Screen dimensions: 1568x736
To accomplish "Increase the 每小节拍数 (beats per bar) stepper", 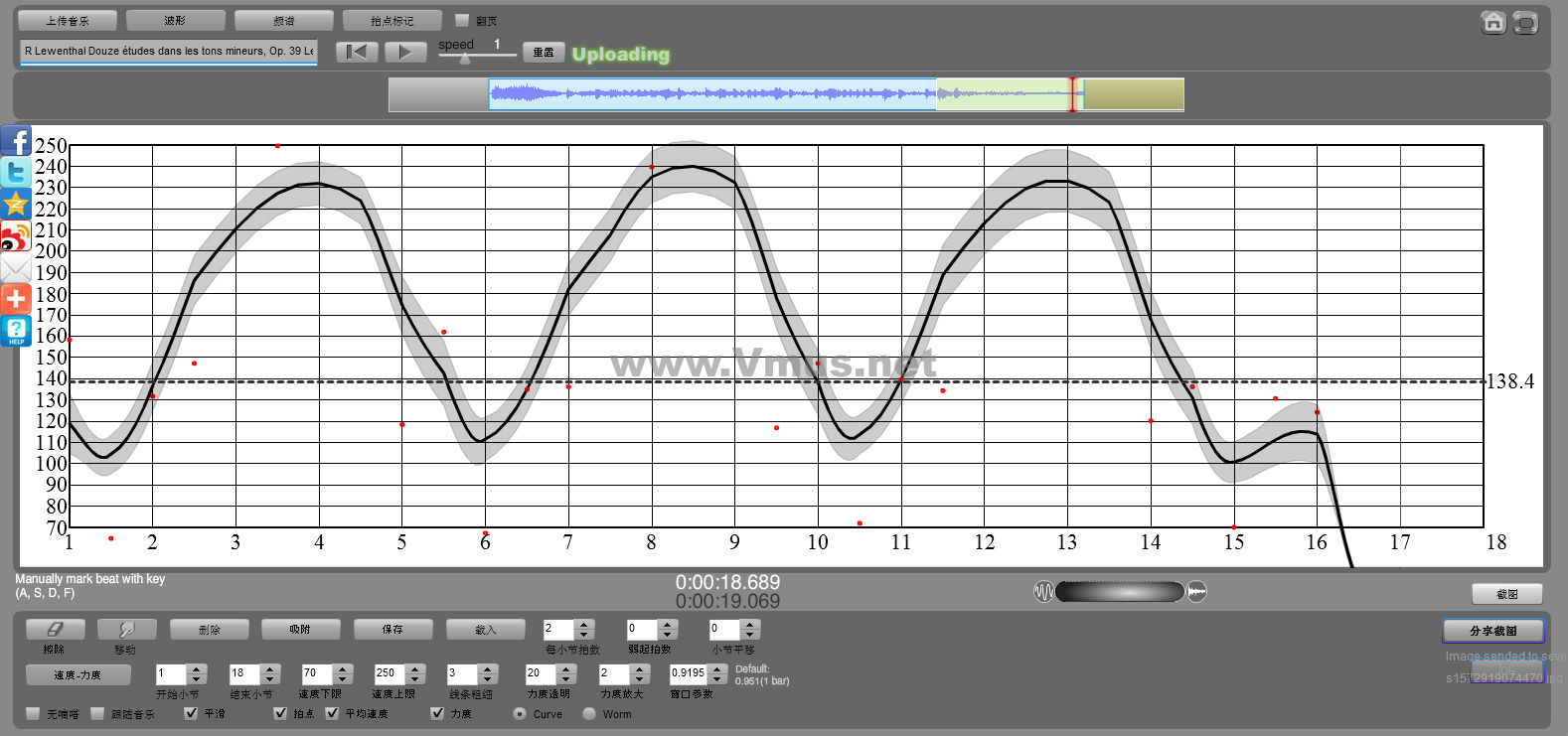I will click(x=584, y=625).
